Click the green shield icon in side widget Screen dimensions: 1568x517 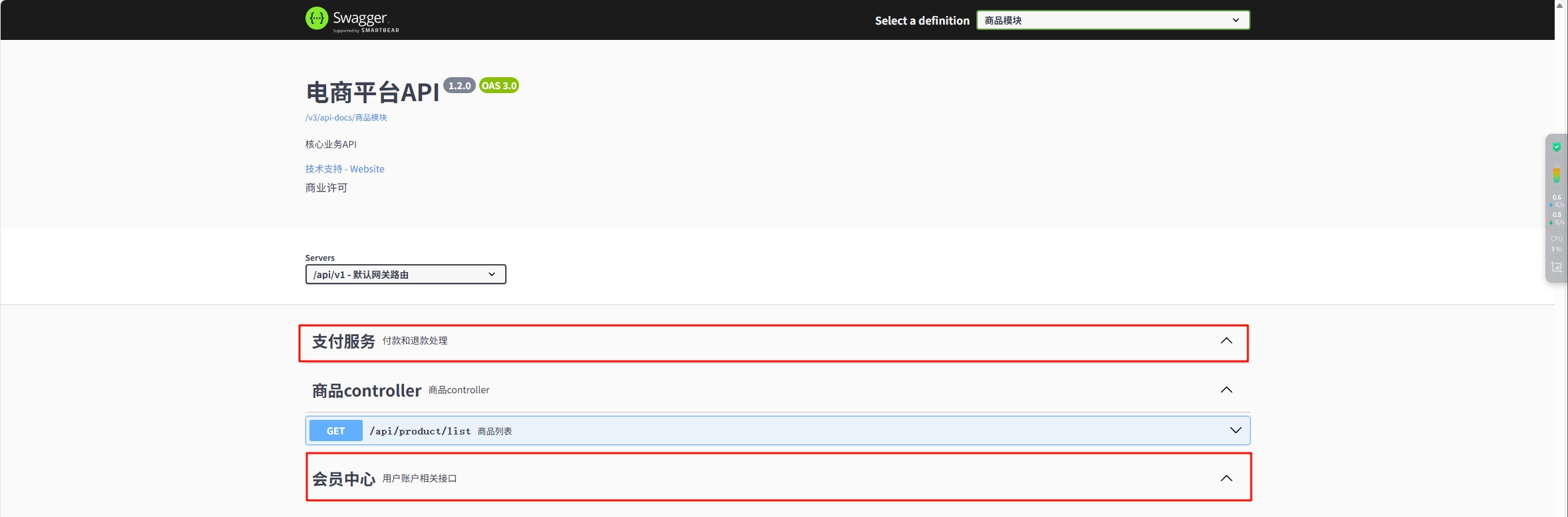[1557, 147]
